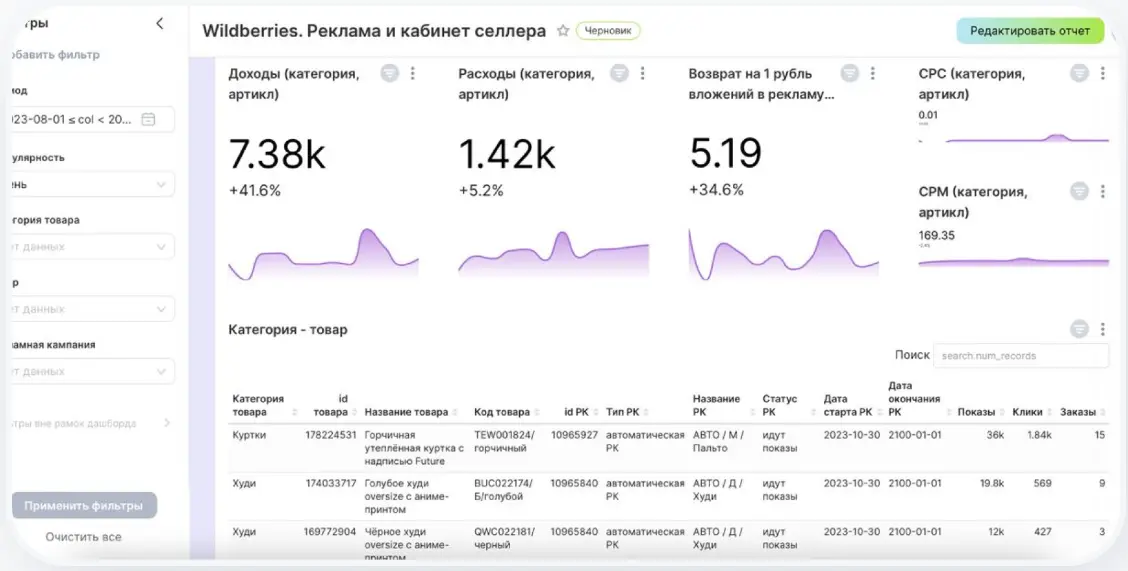Open filter icon on Расходы card
1128x571 pixels.
[x=619, y=73]
